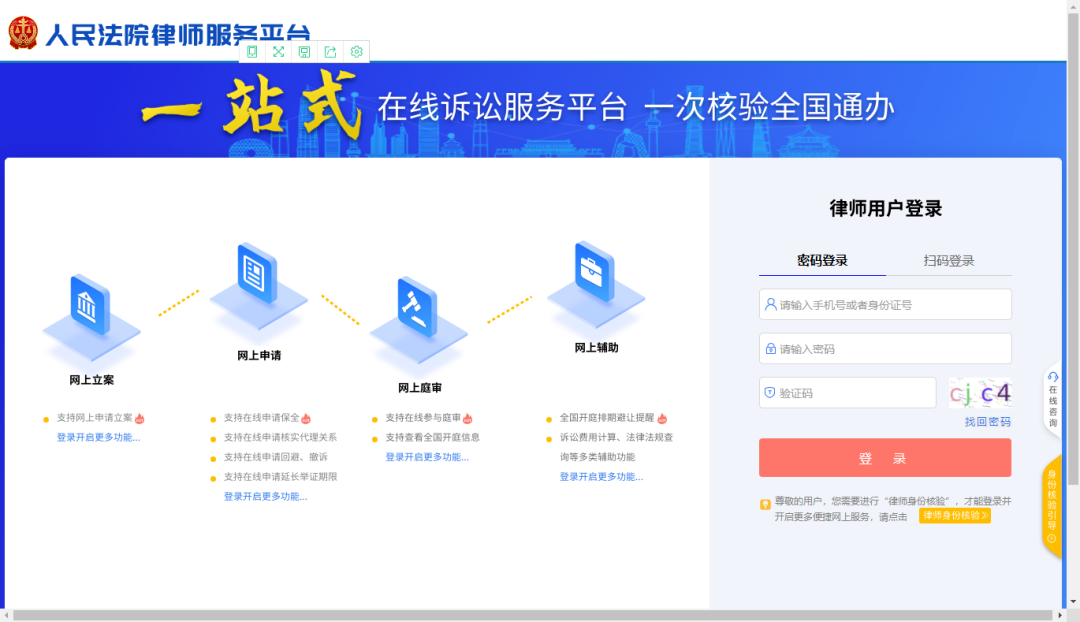Click the lock icon in password field
1080x622 pixels.
pyautogui.click(x=771, y=349)
